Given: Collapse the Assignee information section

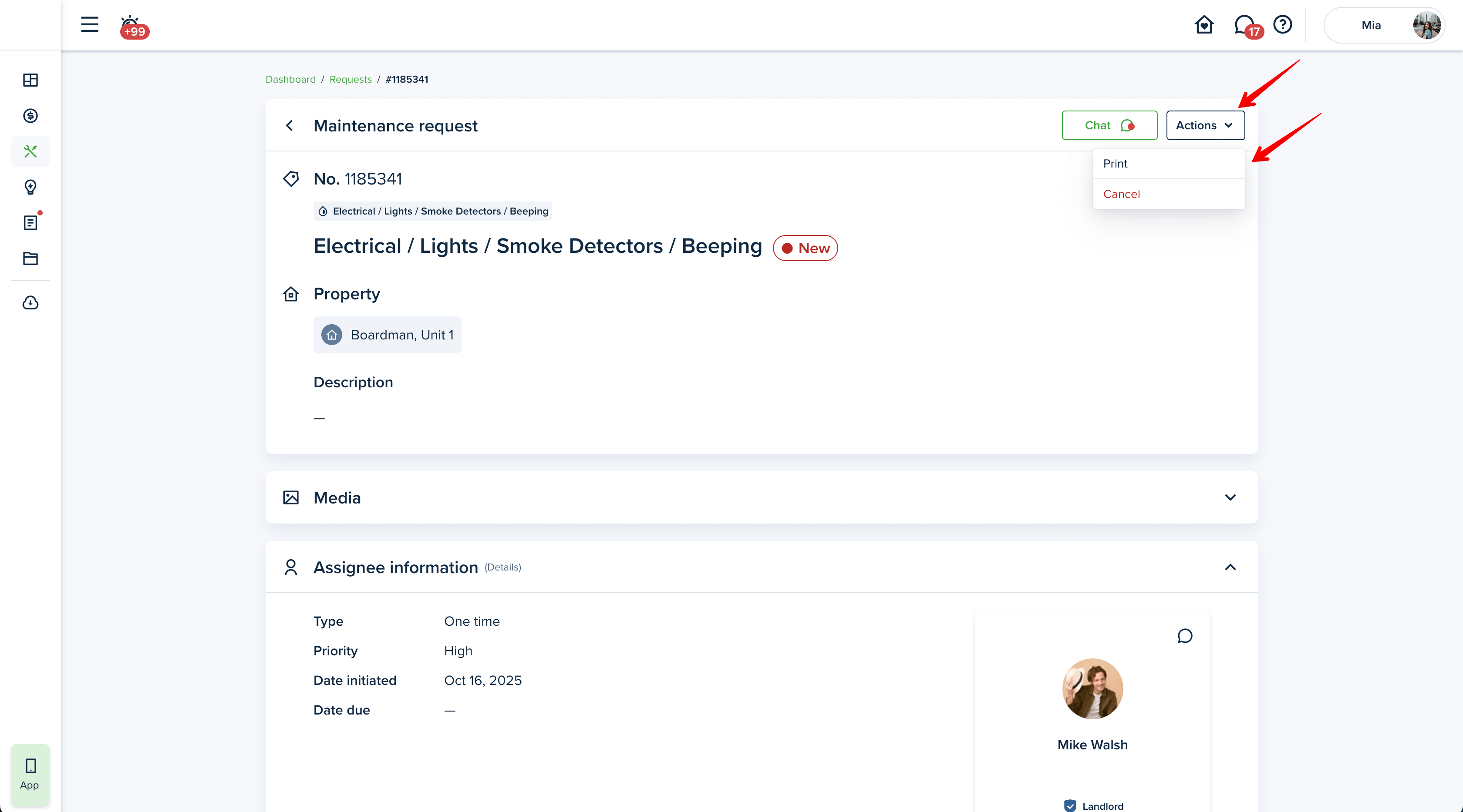Looking at the screenshot, I should tap(1230, 567).
